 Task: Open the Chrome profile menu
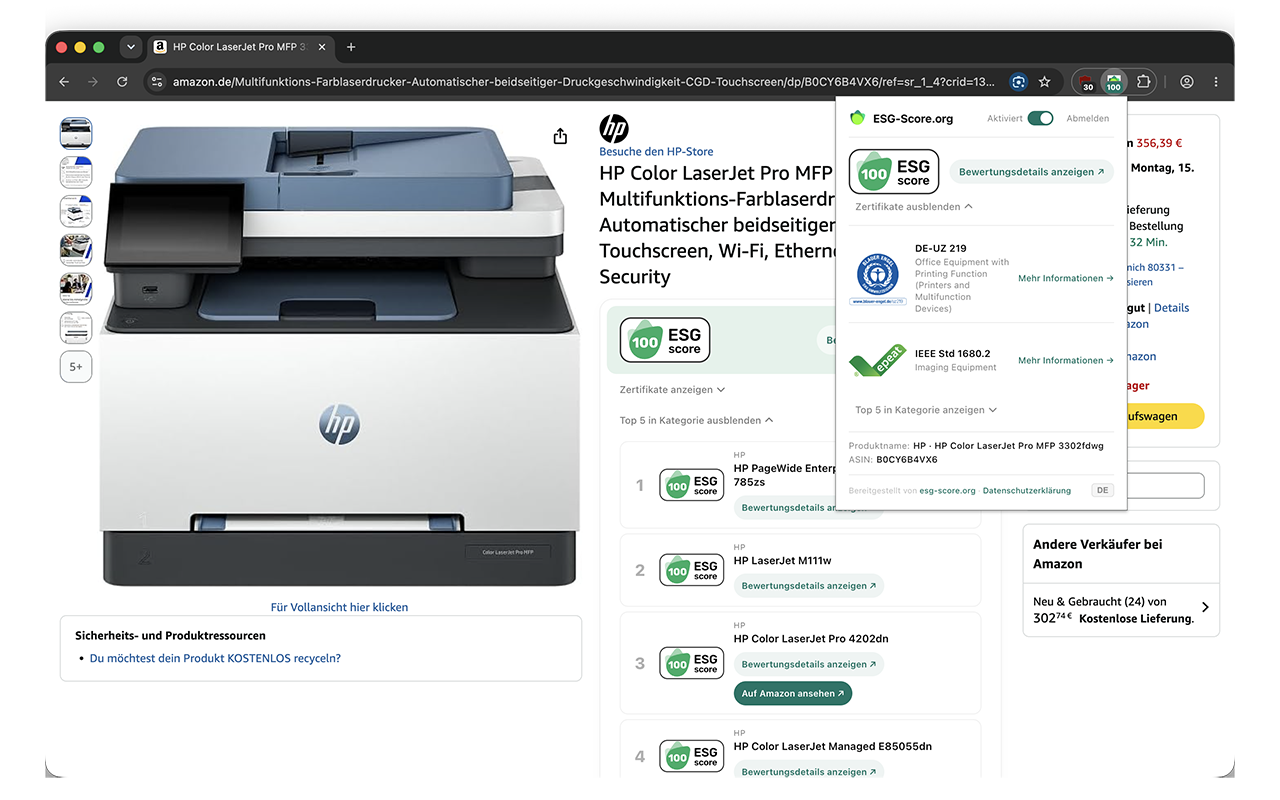[x=1187, y=82]
